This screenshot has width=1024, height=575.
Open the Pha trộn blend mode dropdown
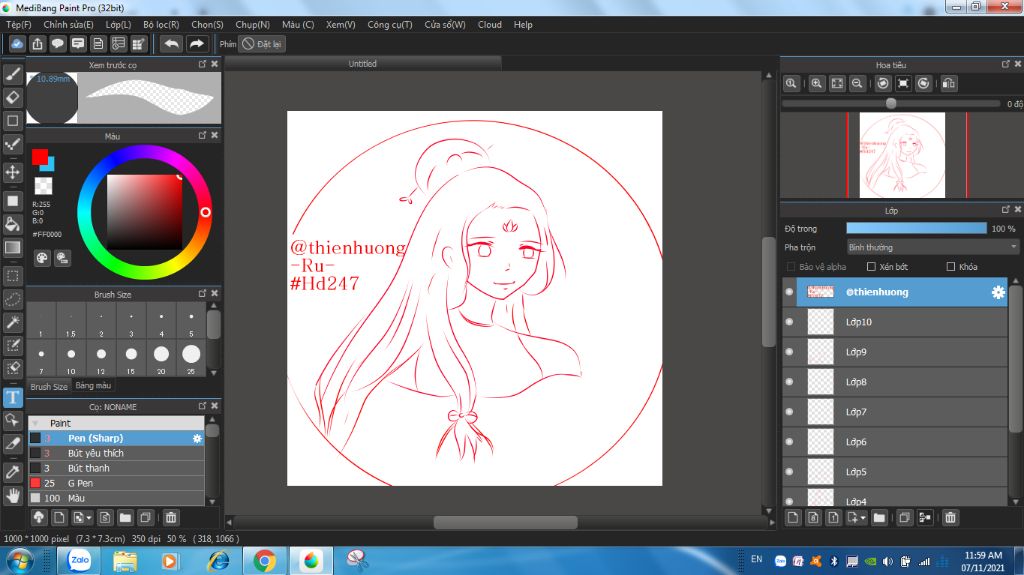932,247
